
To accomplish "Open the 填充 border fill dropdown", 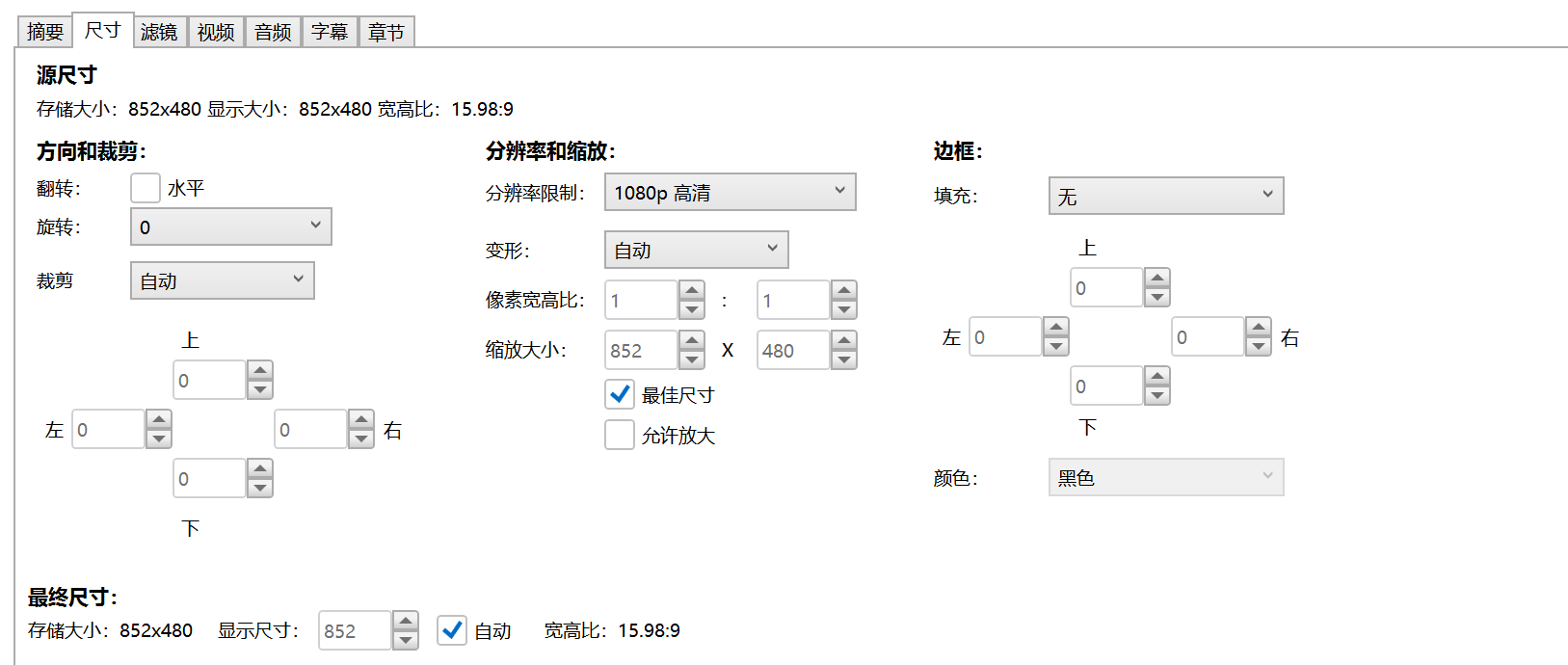I will coord(1166,196).
